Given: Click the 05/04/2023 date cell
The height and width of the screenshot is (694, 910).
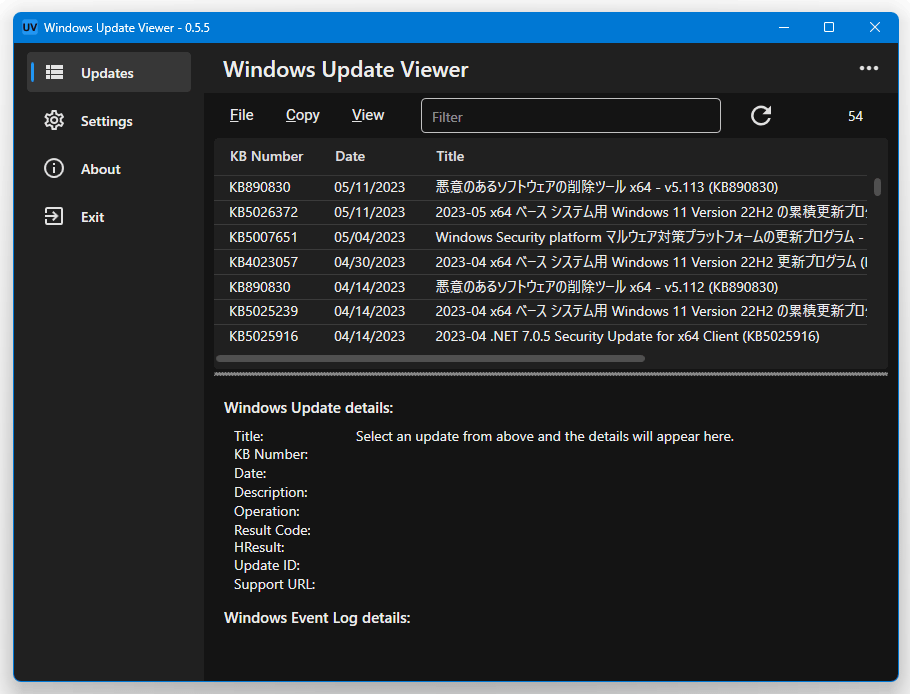Looking at the screenshot, I should (369, 237).
